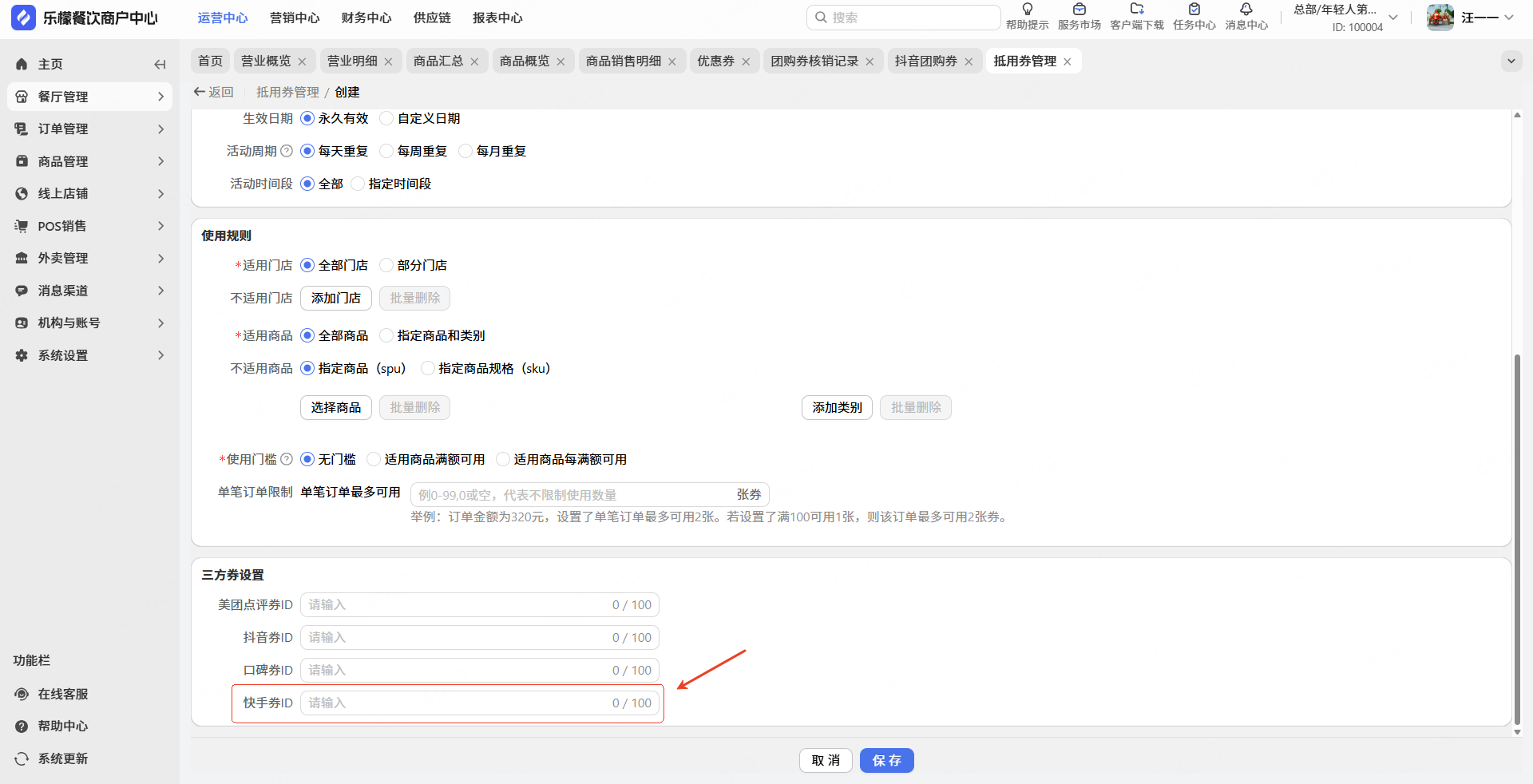Open the 消息中心 bell icon
Viewport: 1533px width, 784px height.
click(1246, 10)
